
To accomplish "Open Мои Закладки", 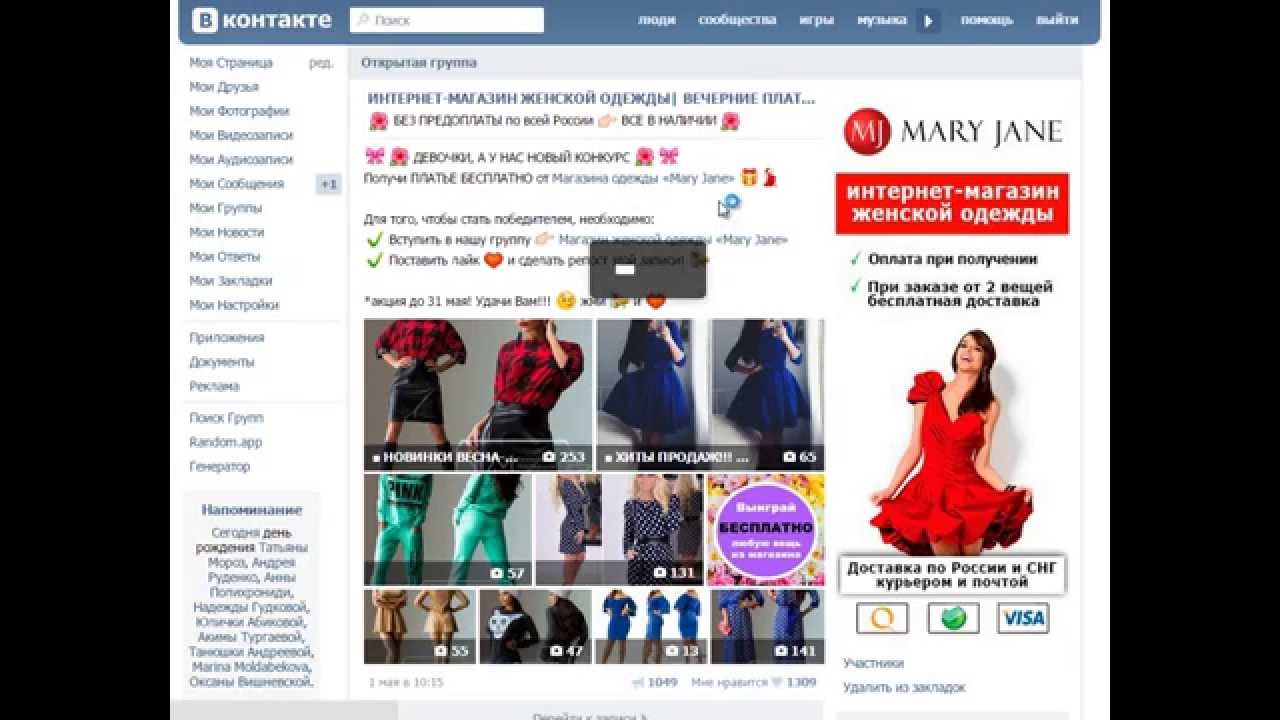I will 231,281.
